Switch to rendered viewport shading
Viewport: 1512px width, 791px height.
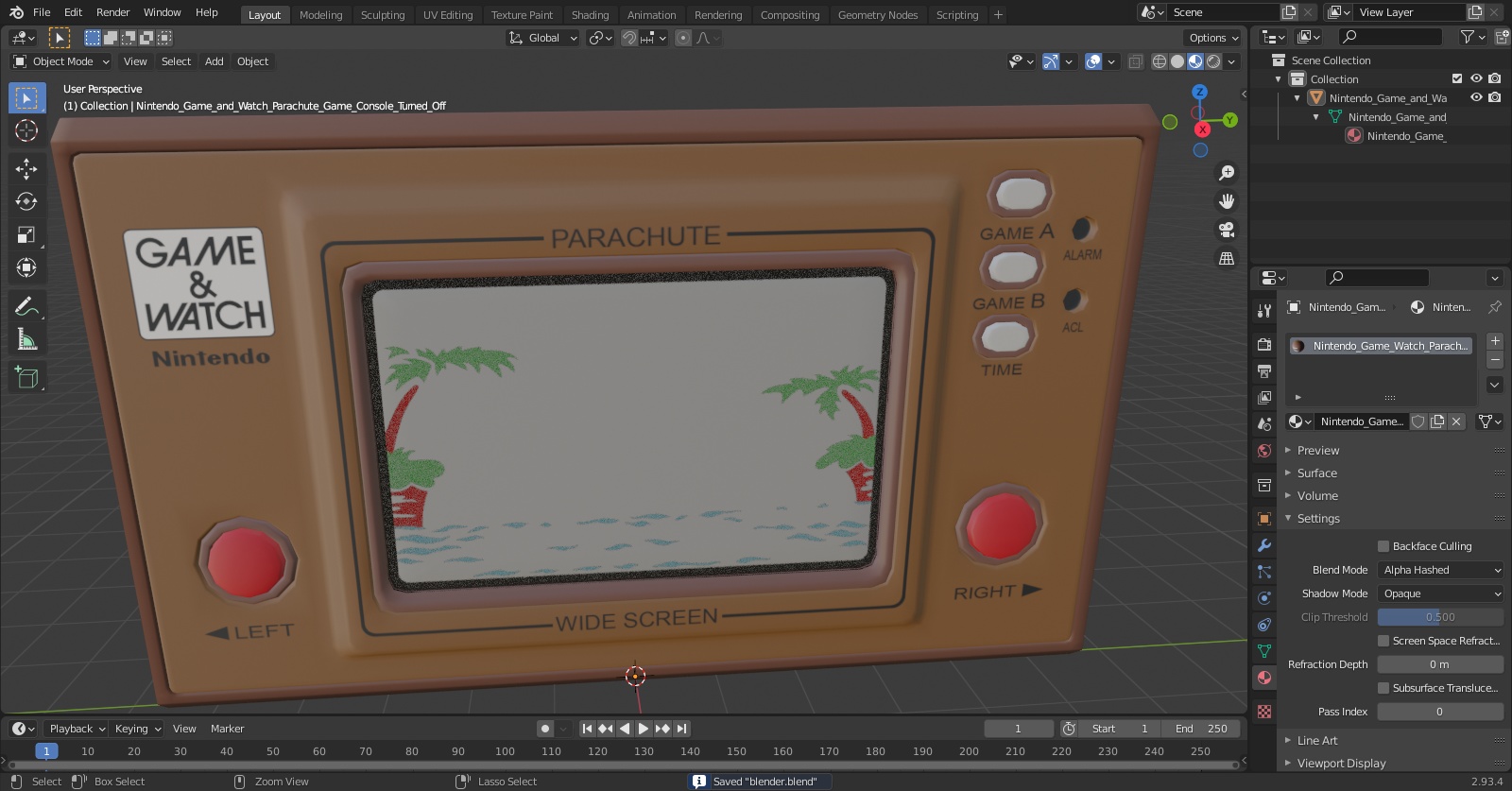coord(1213,61)
